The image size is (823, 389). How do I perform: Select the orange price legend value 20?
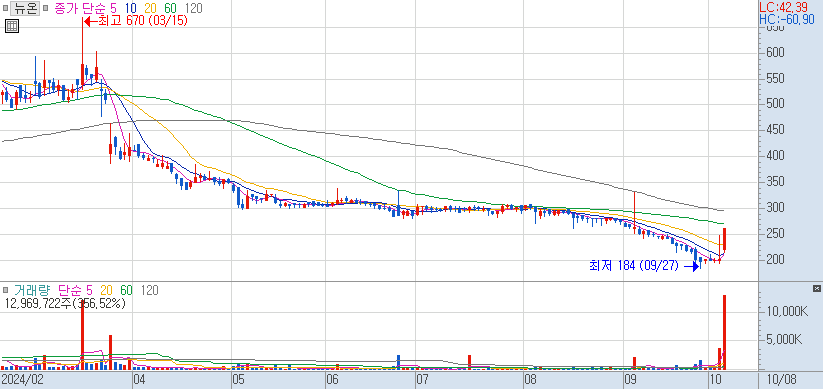pos(151,8)
